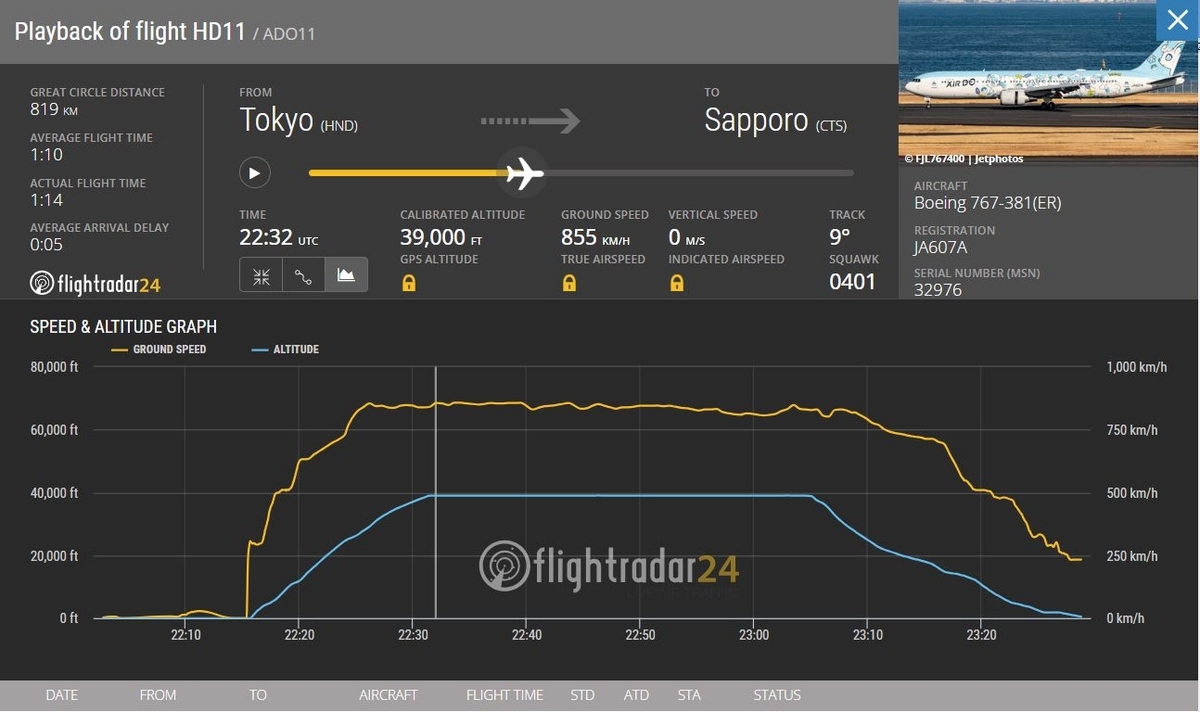Toggle the flight route path icon
1200x712 pixels.
click(303, 275)
